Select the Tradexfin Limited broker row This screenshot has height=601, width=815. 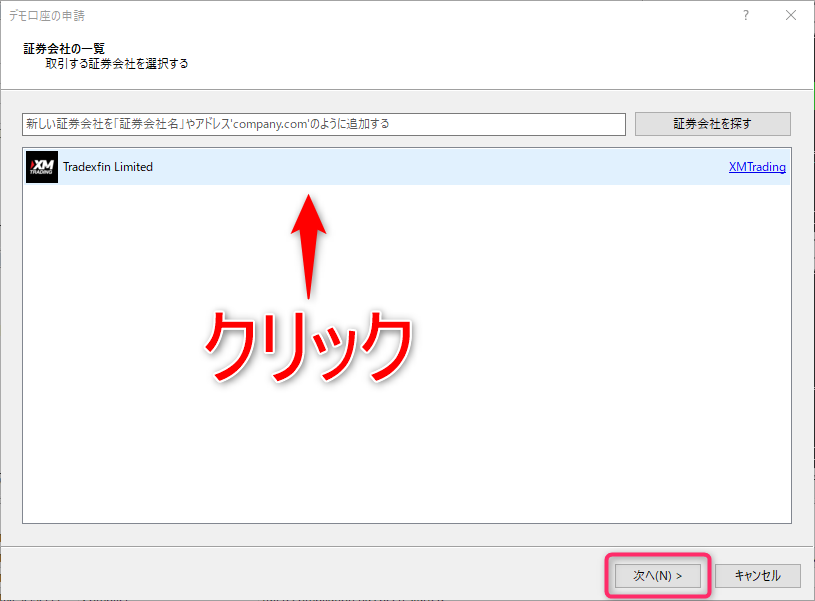pyautogui.click(x=407, y=167)
